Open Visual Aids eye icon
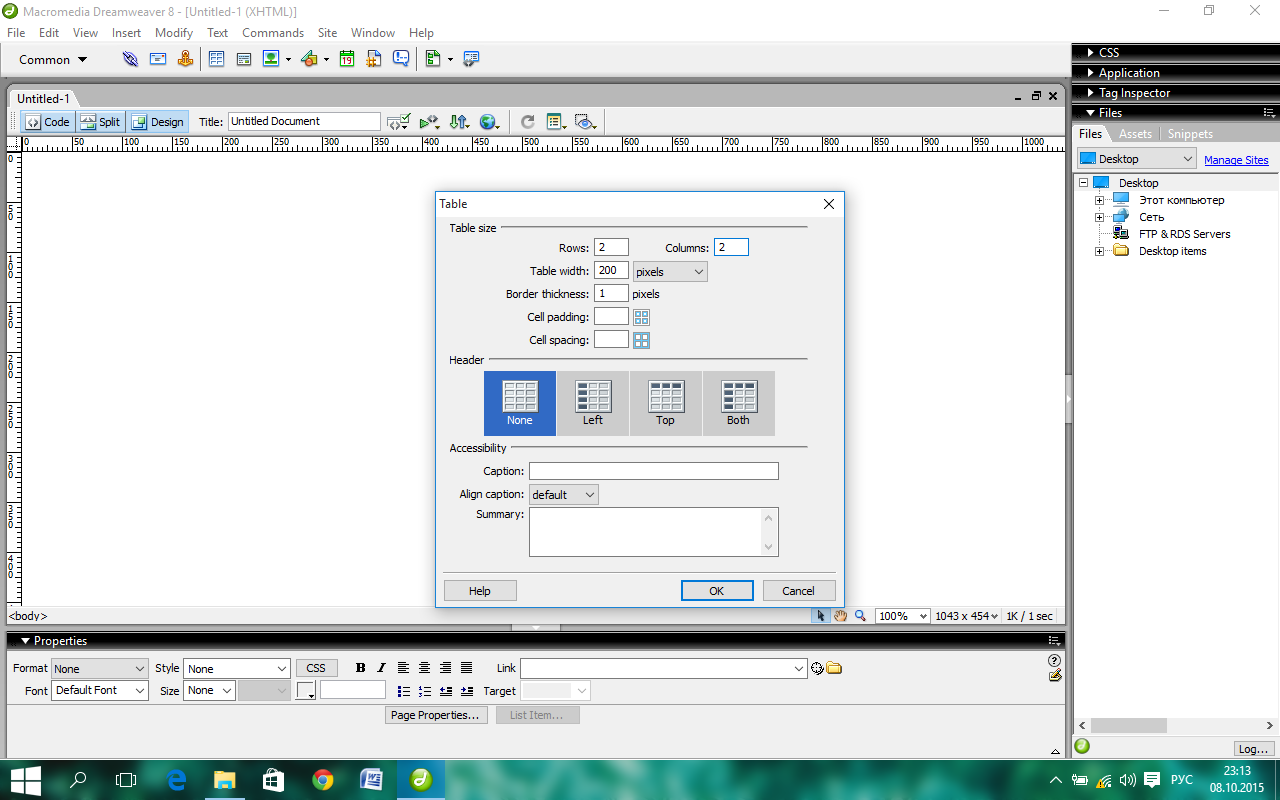The width and height of the screenshot is (1280, 800). click(x=586, y=122)
